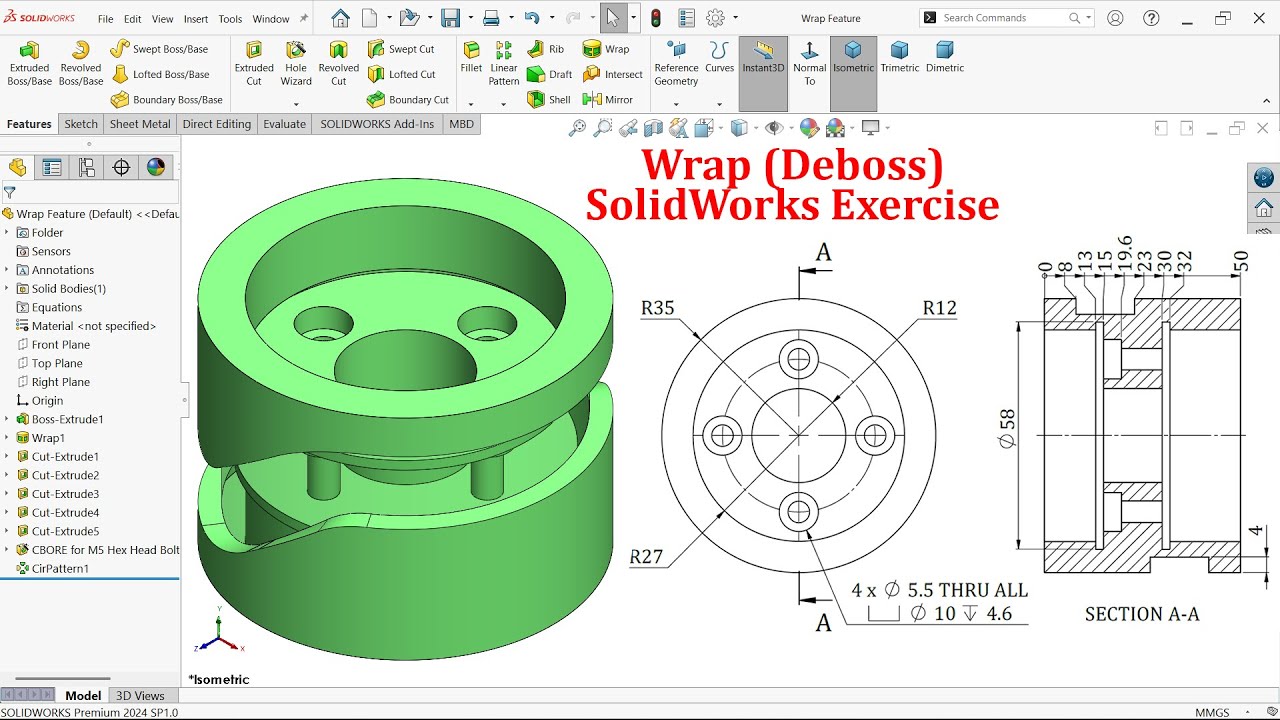The height and width of the screenshot is (720, 1280).
Task: Choose the Lofted Cut feature
Action: coord(402,74)
